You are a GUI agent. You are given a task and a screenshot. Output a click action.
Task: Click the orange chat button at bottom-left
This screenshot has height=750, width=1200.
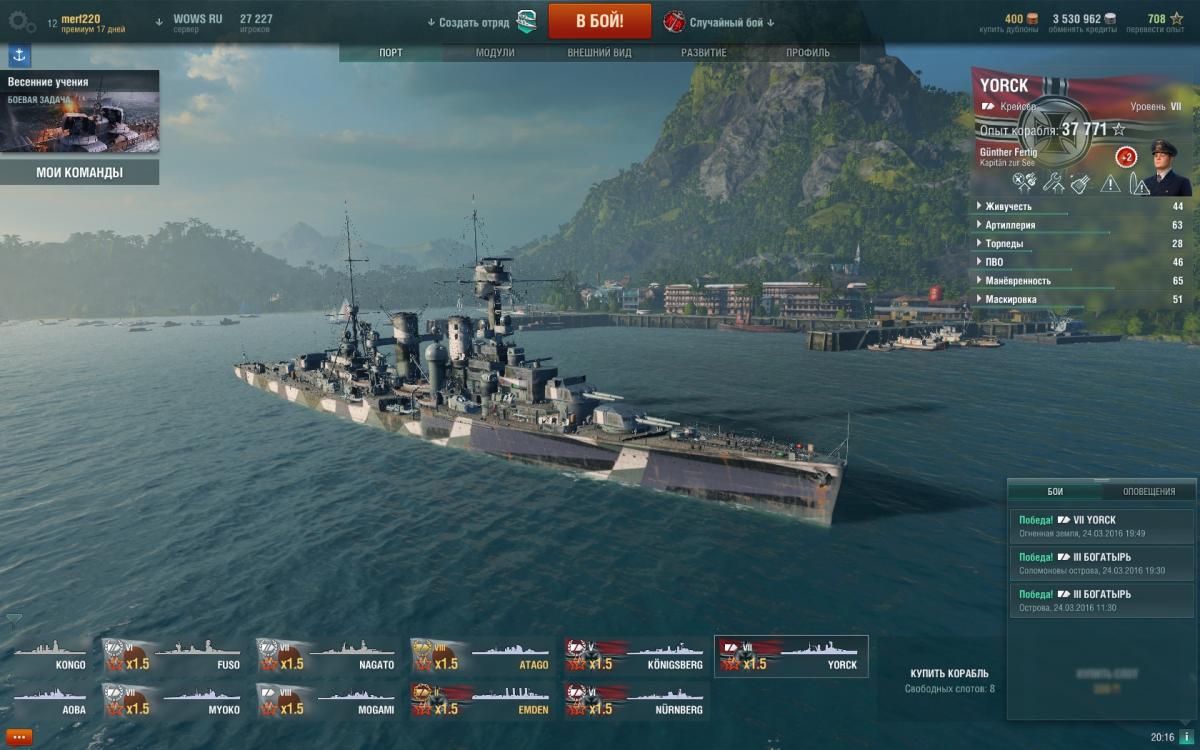click(x=20, y=737)
